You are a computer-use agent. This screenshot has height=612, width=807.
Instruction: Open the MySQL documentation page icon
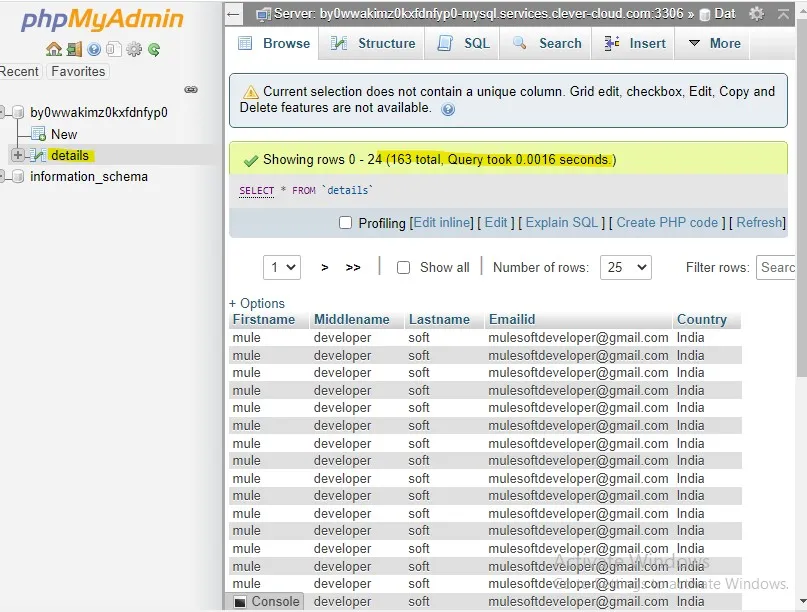click(114, 49)
